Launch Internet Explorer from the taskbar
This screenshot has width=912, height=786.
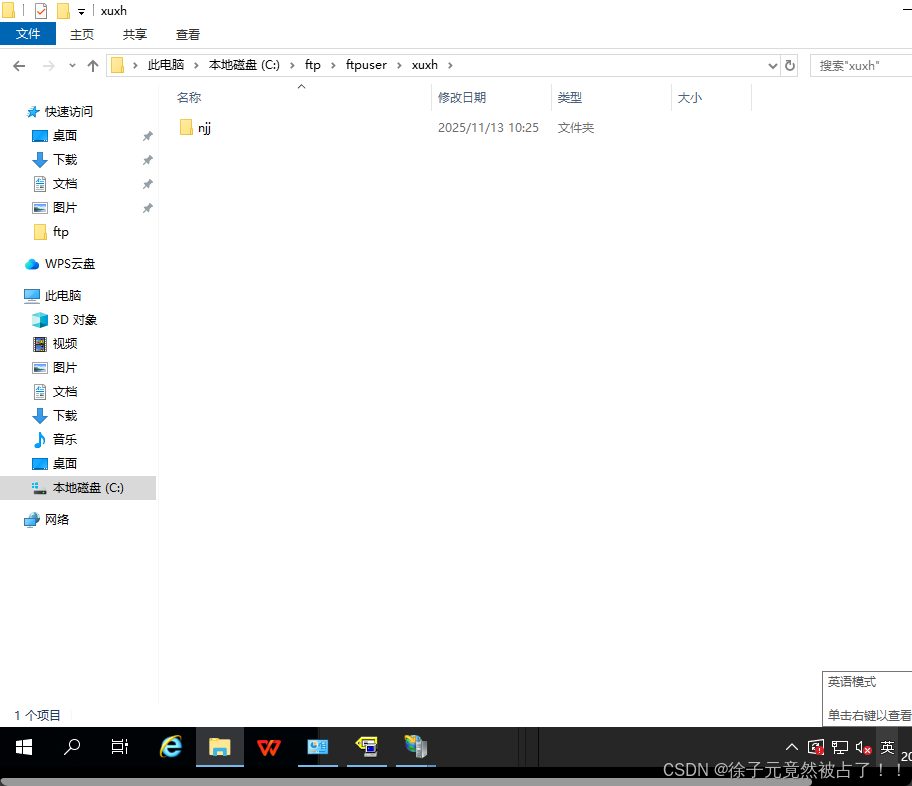[x=170, y=747]
